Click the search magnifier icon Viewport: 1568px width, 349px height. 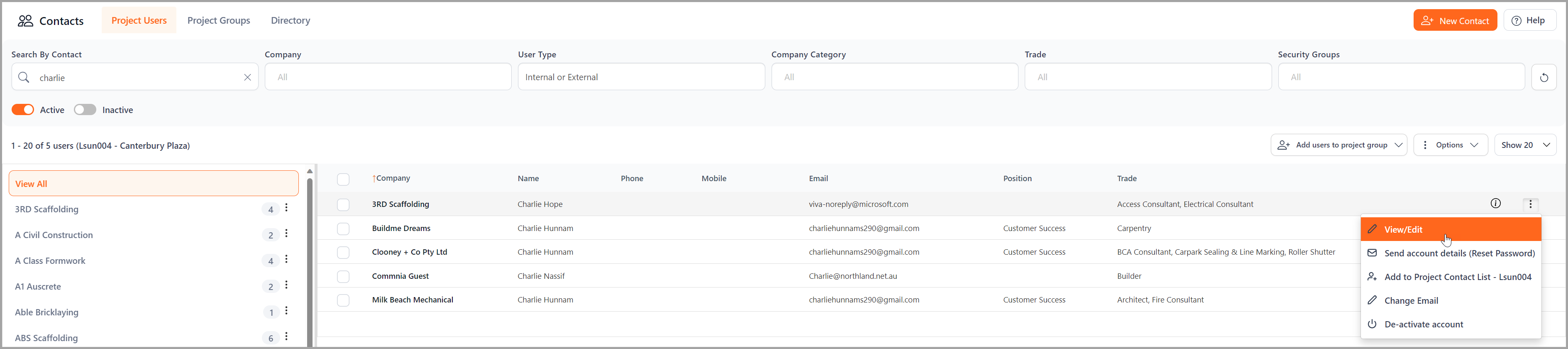pos(24,77)
